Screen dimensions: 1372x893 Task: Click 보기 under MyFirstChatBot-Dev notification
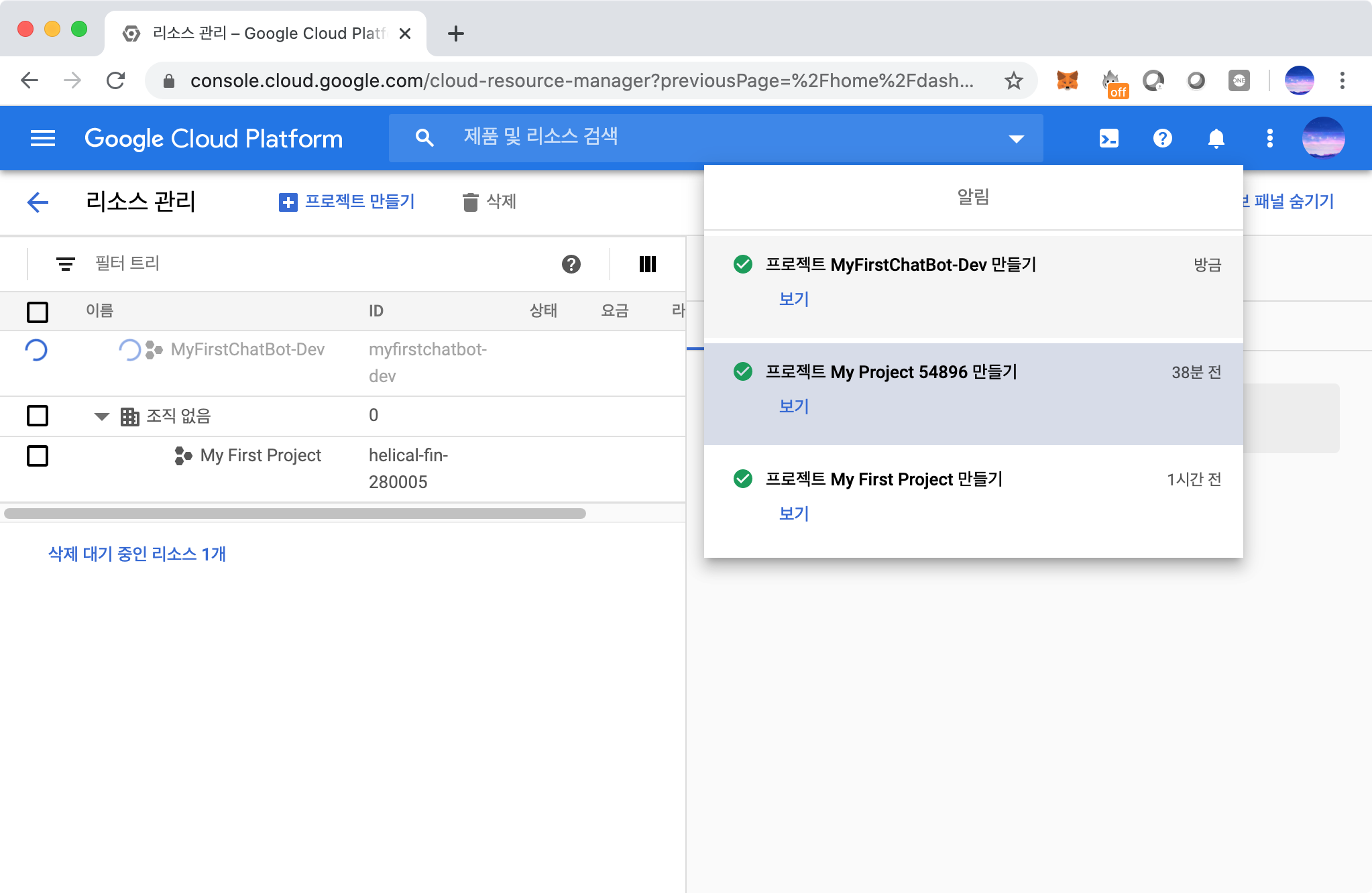pos(794,299)
